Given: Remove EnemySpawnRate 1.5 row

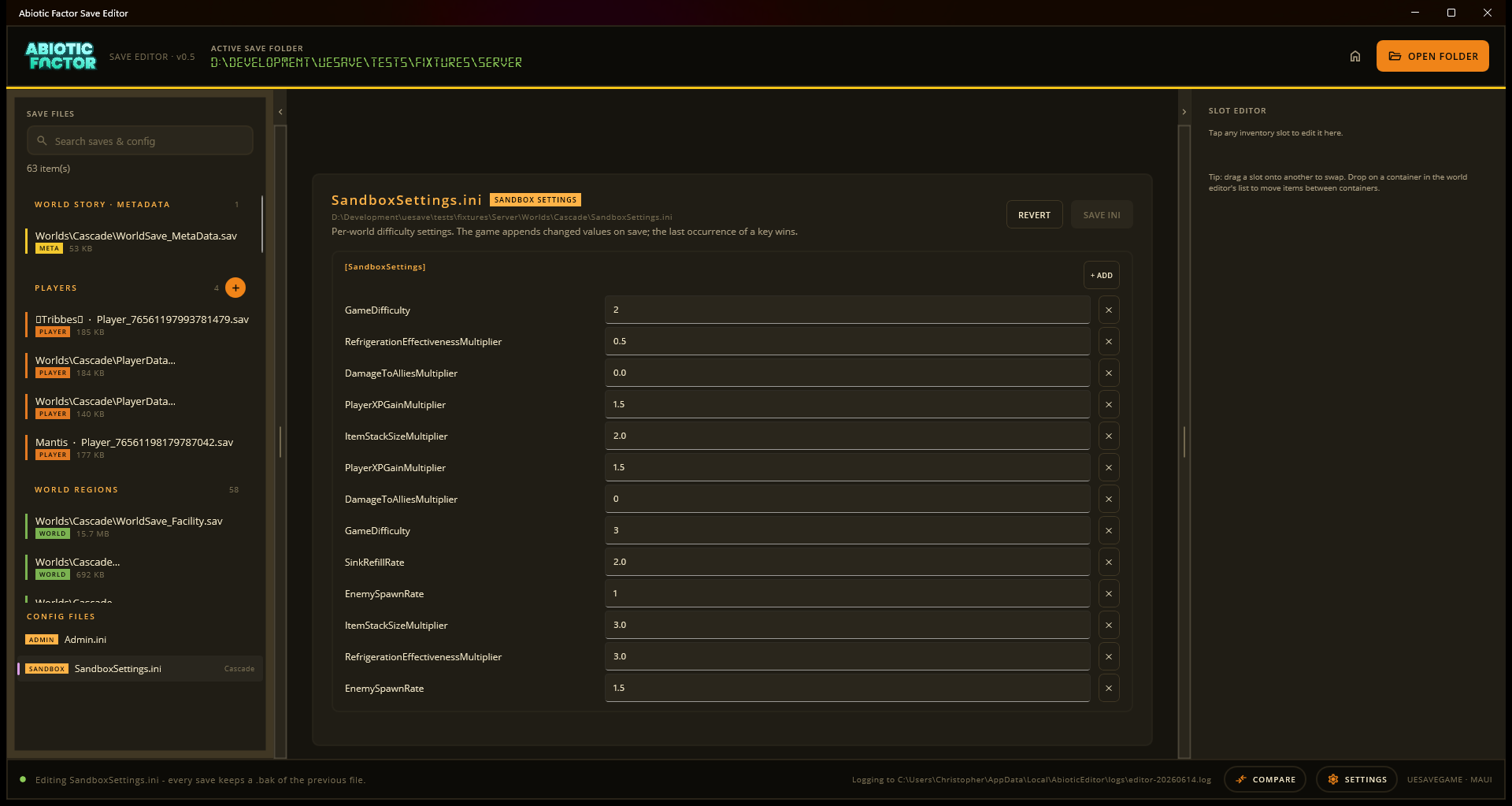Looking at the screenshot, I should point(1109,688).
